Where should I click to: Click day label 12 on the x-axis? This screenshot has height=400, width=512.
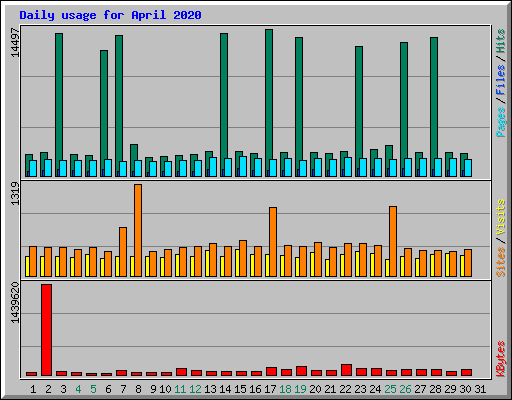click(195, 389)
